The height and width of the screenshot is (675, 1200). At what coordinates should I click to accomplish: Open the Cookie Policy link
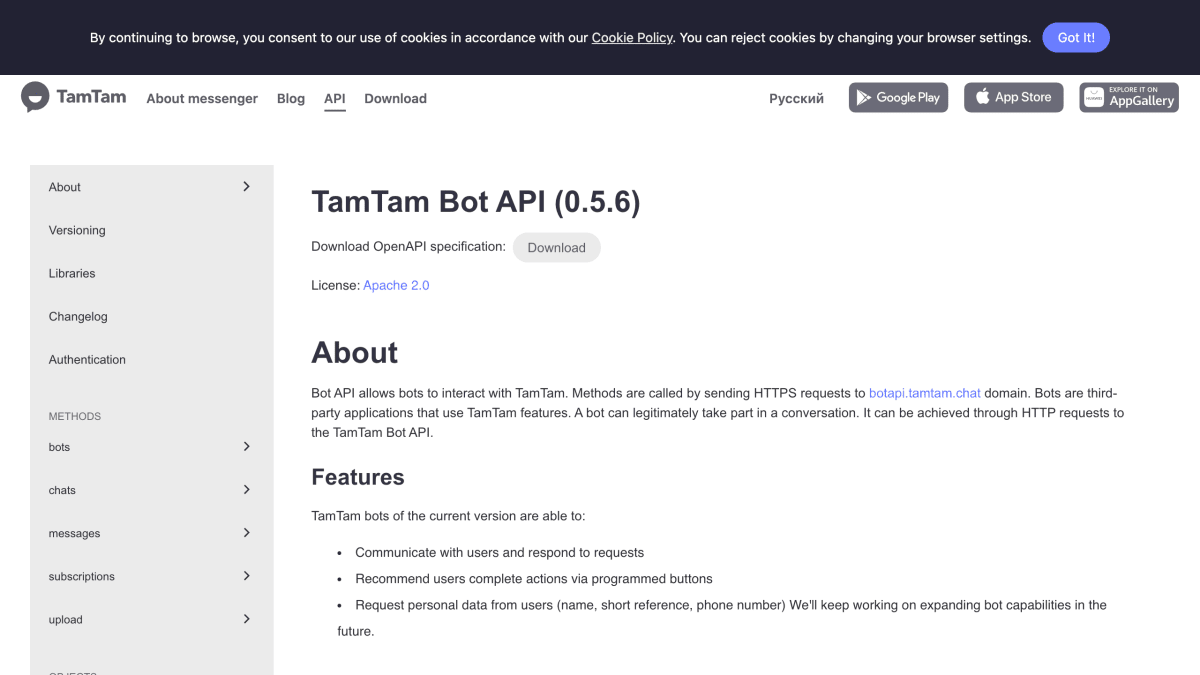[632, 37]
